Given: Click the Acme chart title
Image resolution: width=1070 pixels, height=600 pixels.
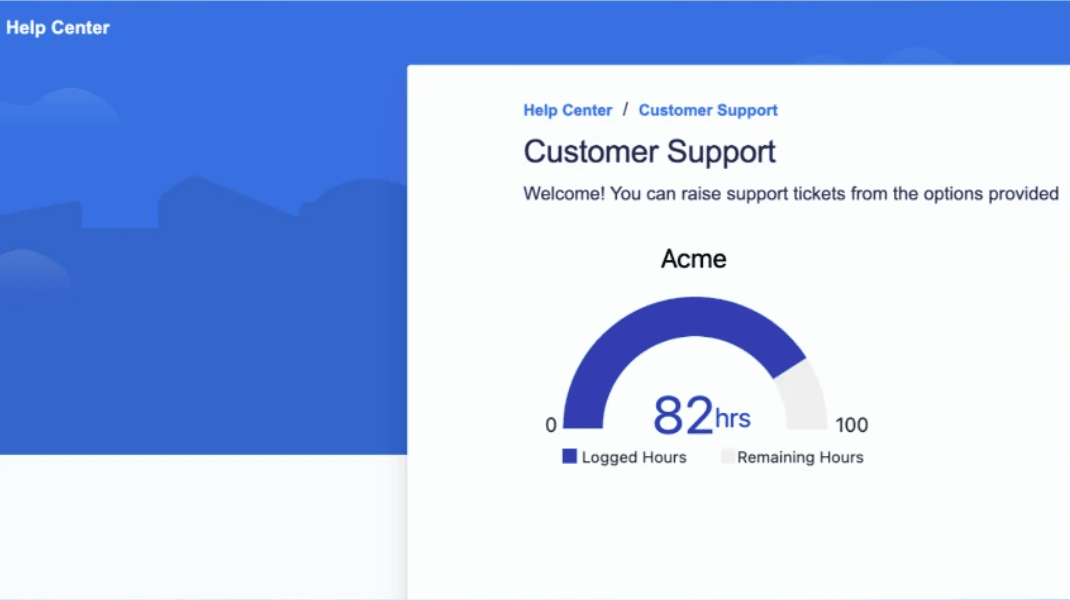Looking at the screenshot, I should pos(693,259).
